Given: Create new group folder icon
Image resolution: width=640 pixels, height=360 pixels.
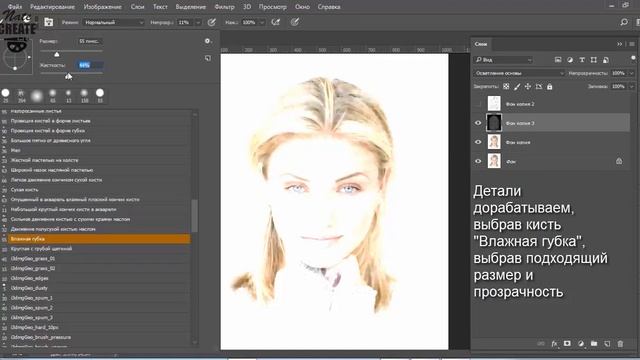Looking at the screenshot, I should (594, 344).
